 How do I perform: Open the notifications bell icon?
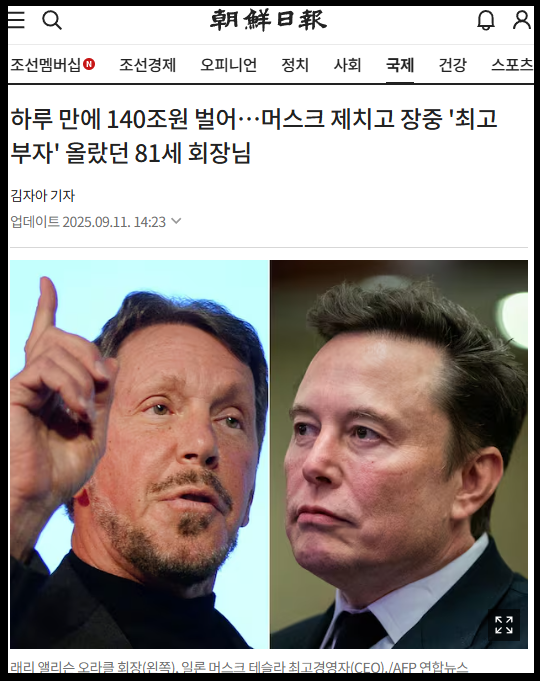click(x=486, y=20)
